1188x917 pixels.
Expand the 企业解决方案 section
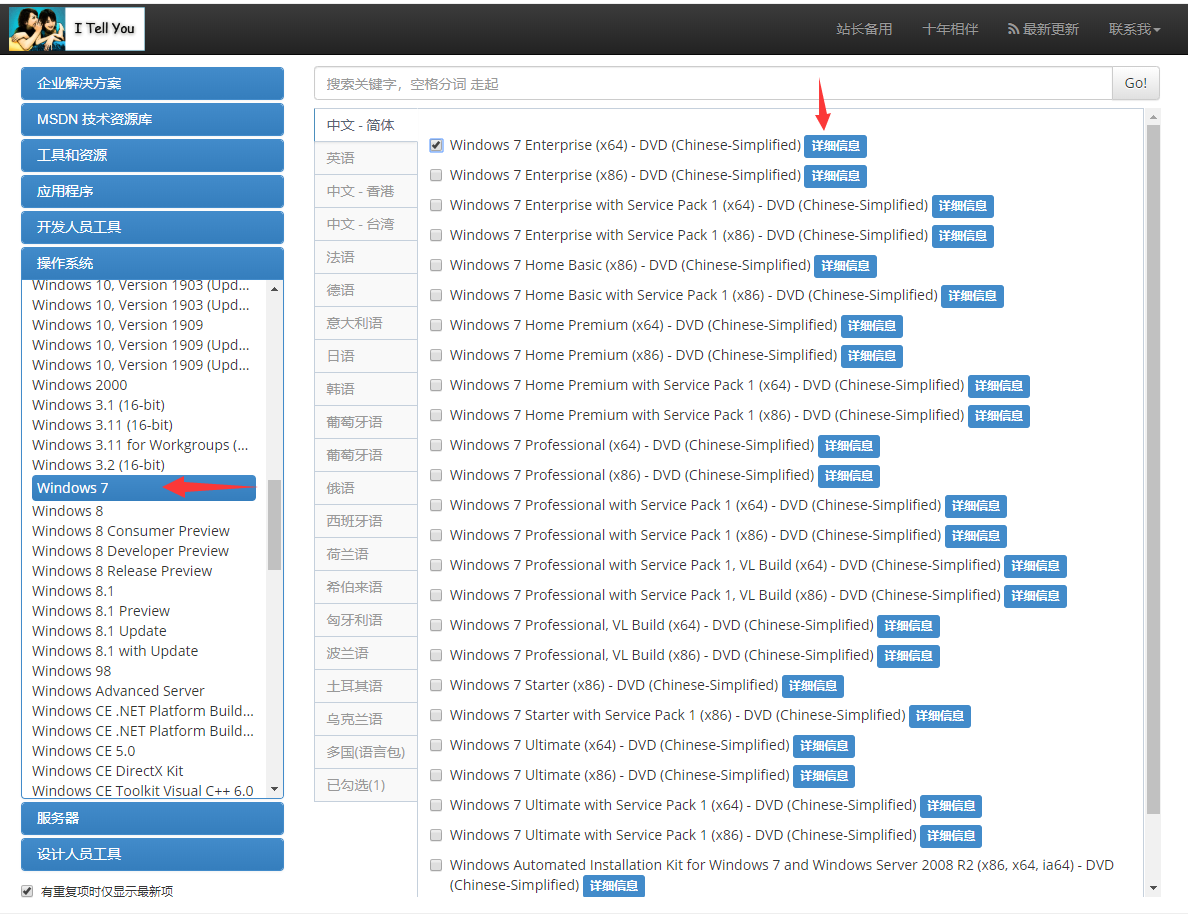point(152,83)
